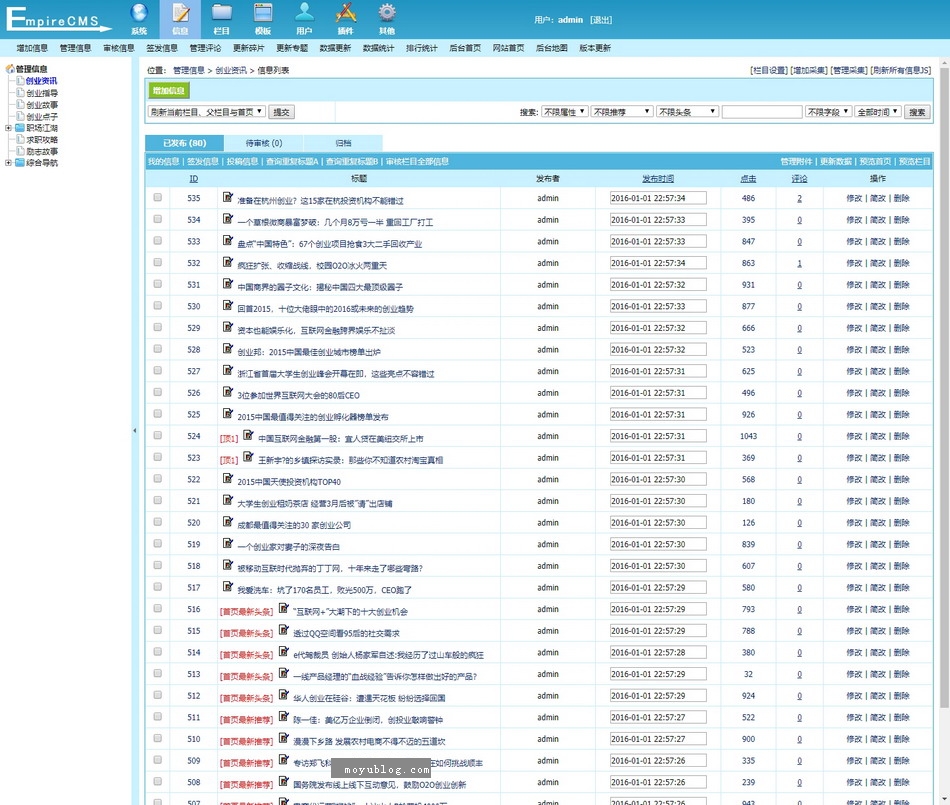Open the 插件 tools icon in top navigation
This screenshot has width=950, height=805.
click(345, 13)
